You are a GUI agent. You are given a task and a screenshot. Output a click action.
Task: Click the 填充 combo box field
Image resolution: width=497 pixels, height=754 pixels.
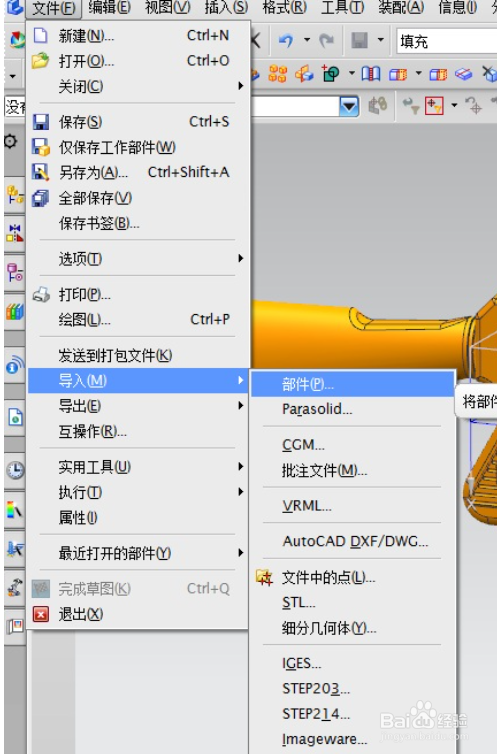tap(446, 41)
